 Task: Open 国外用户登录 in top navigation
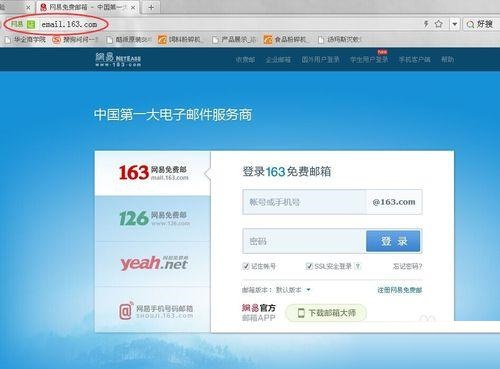coord(320,60)
